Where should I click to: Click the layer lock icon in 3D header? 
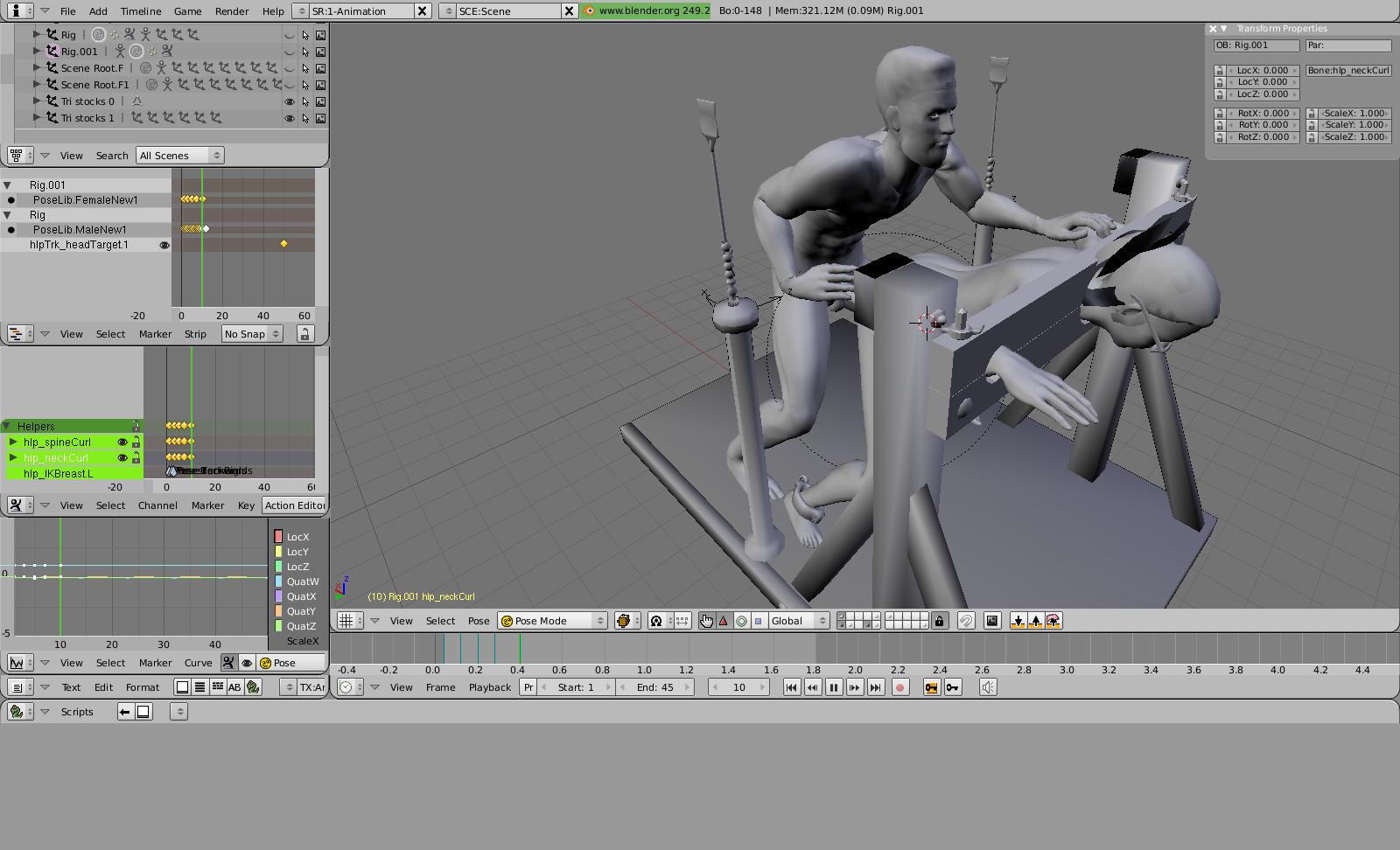940,621
